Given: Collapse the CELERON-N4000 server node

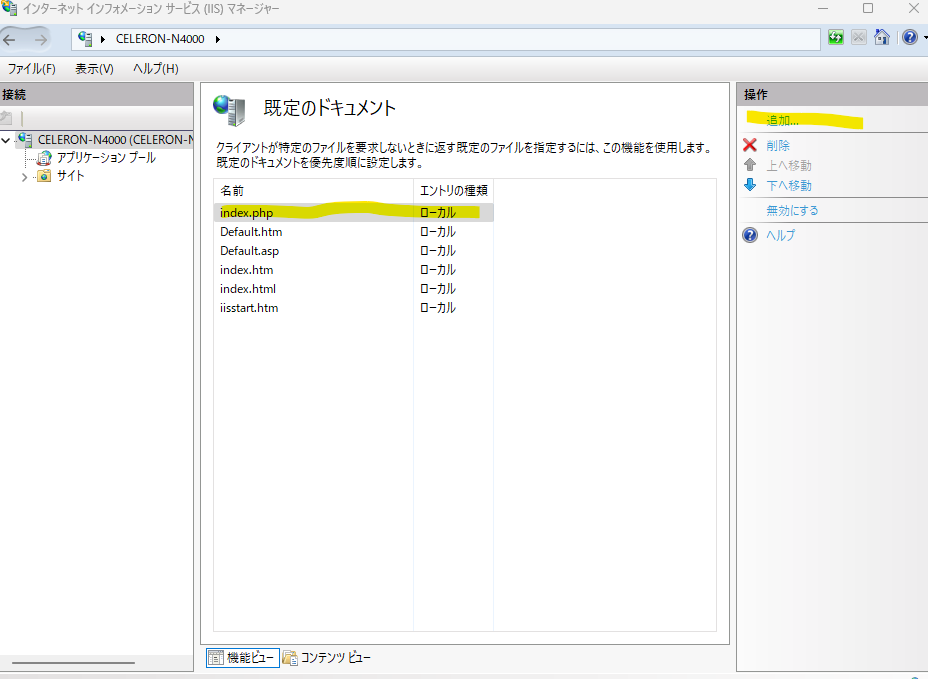Looking at the screenshot, I should [6, 140].
